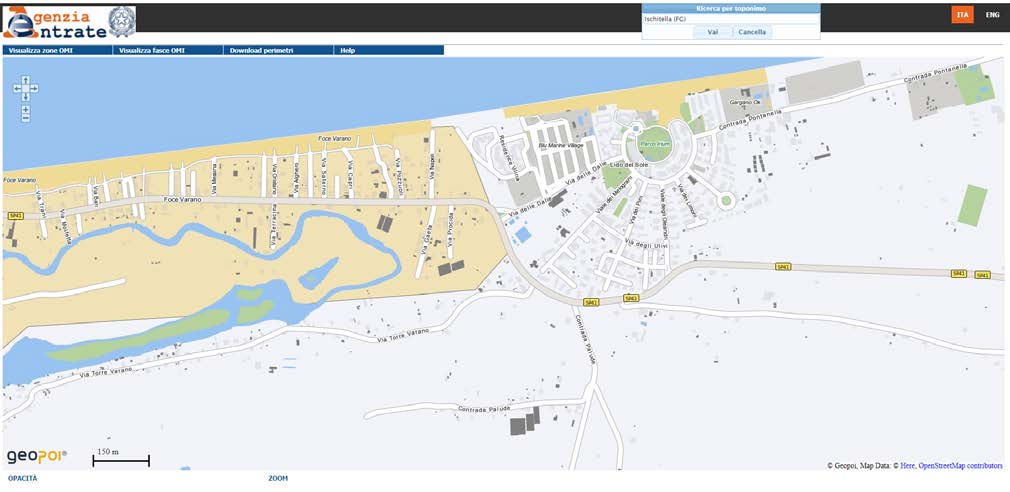Pan the map right with arrow
The width and height of the screenshot is (1010, 492).
pyautogui.click(x=34, y=88)
